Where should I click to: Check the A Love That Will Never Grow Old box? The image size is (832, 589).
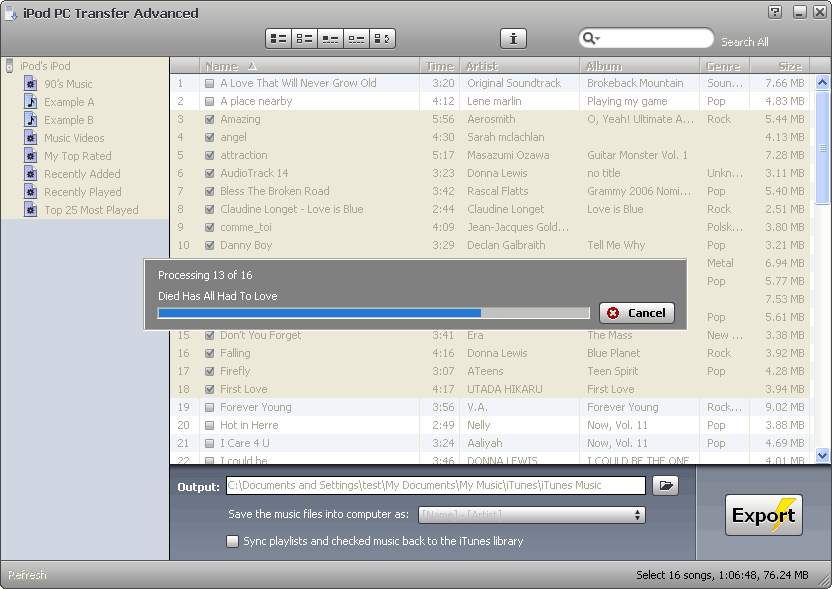click(x=210, y=83)
